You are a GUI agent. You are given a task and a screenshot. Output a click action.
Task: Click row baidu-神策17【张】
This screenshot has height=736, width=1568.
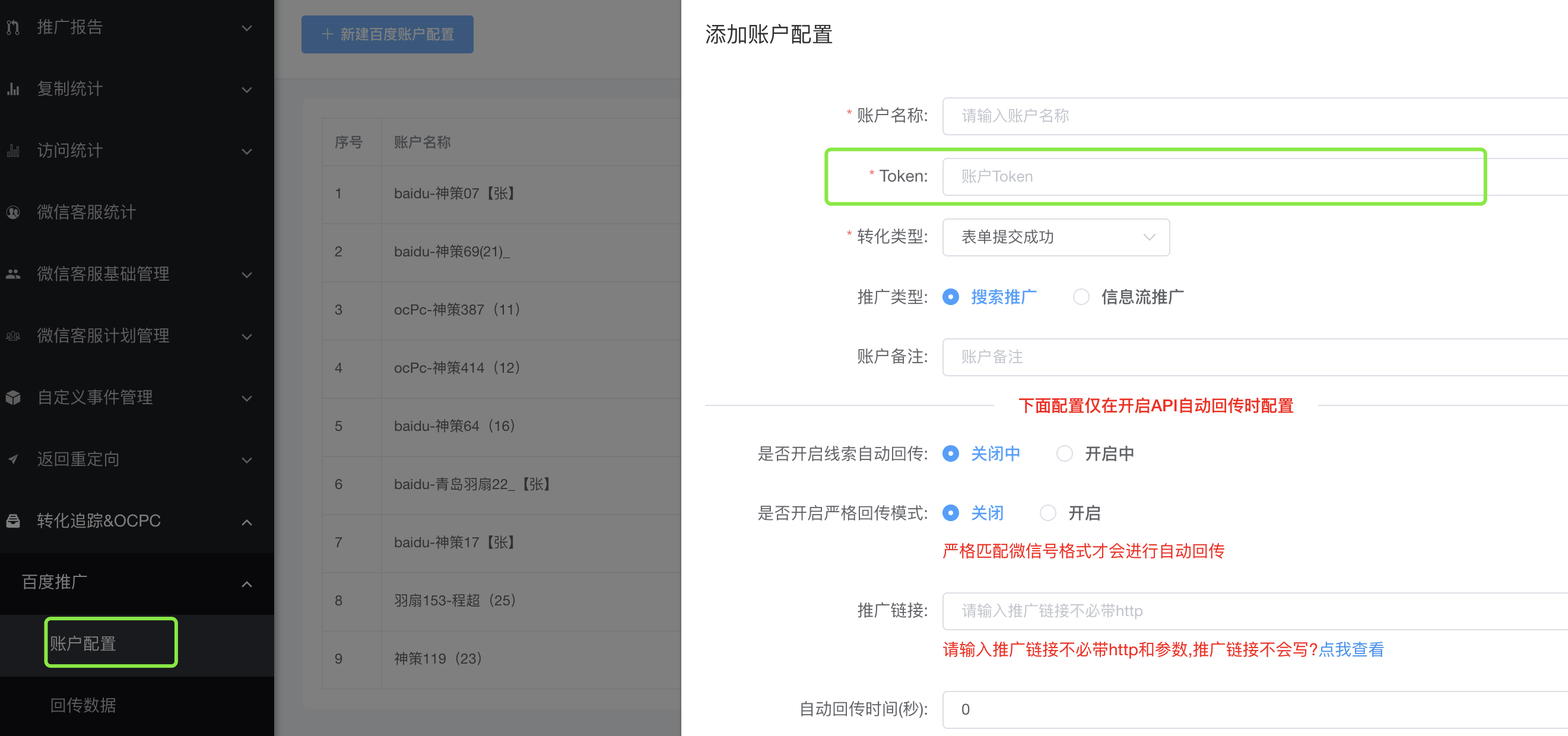pyautogui.click(x=501, y=543)
